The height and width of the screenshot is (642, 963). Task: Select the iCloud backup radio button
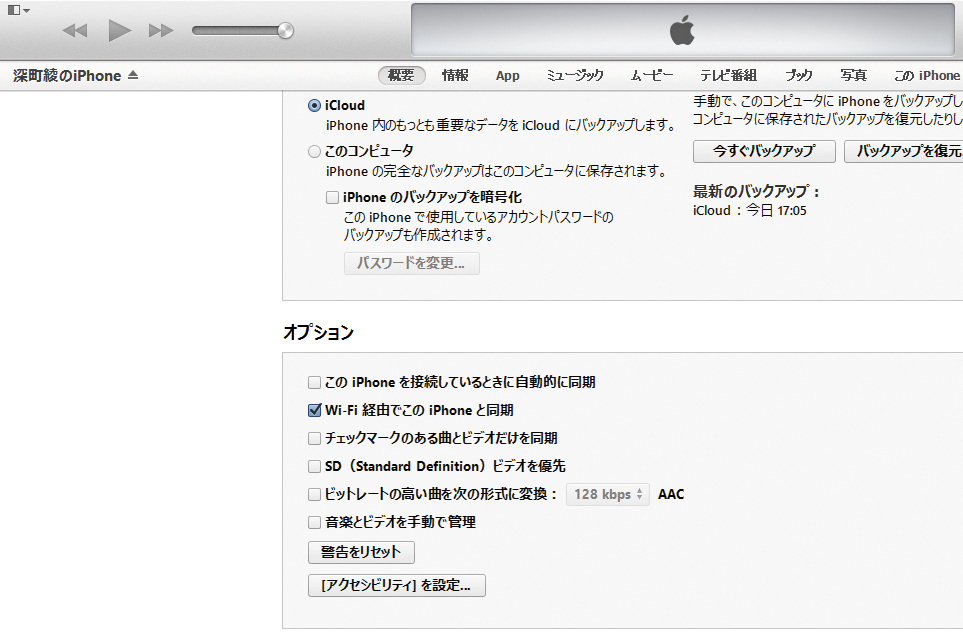[x=314, y=106]
